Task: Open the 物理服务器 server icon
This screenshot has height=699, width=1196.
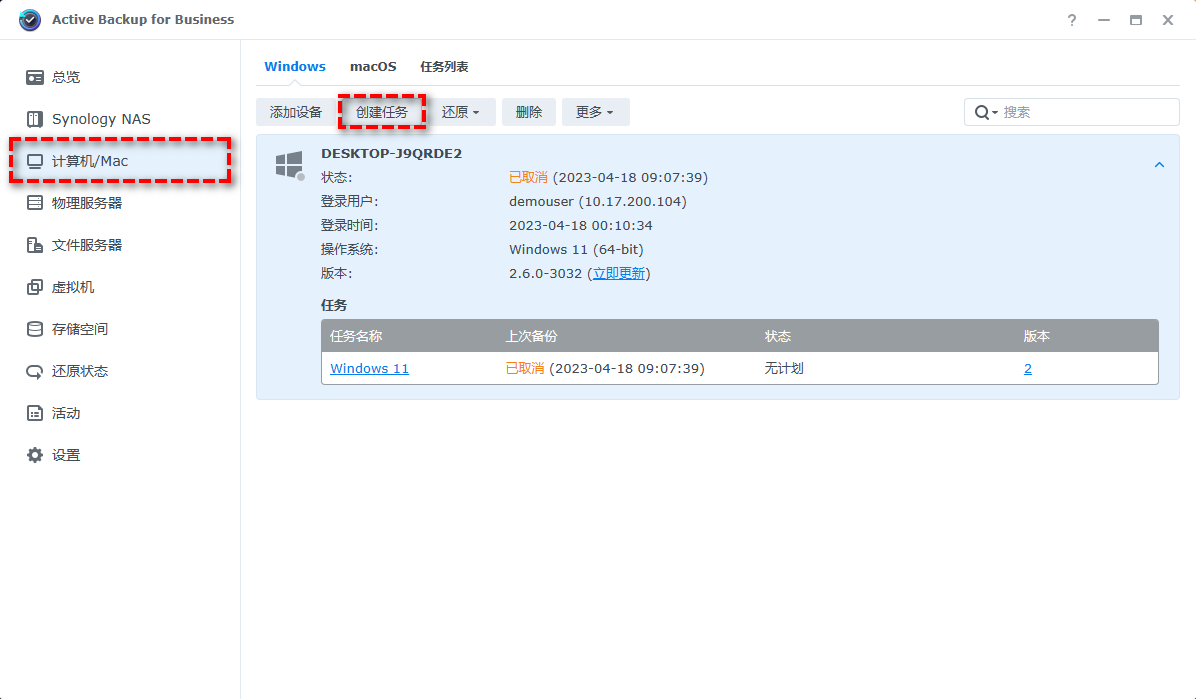Action: [x=35, y=203]
